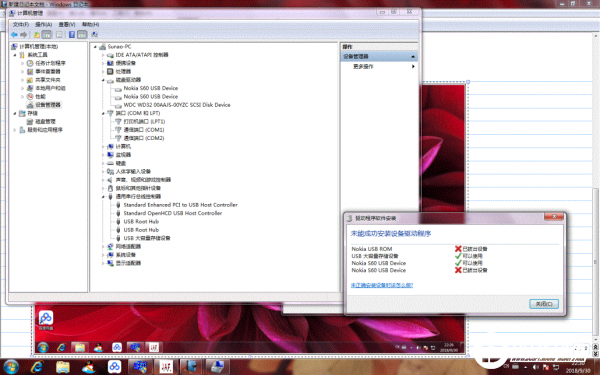Click 关闭(C) button in driver dialog
This screenshot has height=375, width=600.
coord(544,304)
